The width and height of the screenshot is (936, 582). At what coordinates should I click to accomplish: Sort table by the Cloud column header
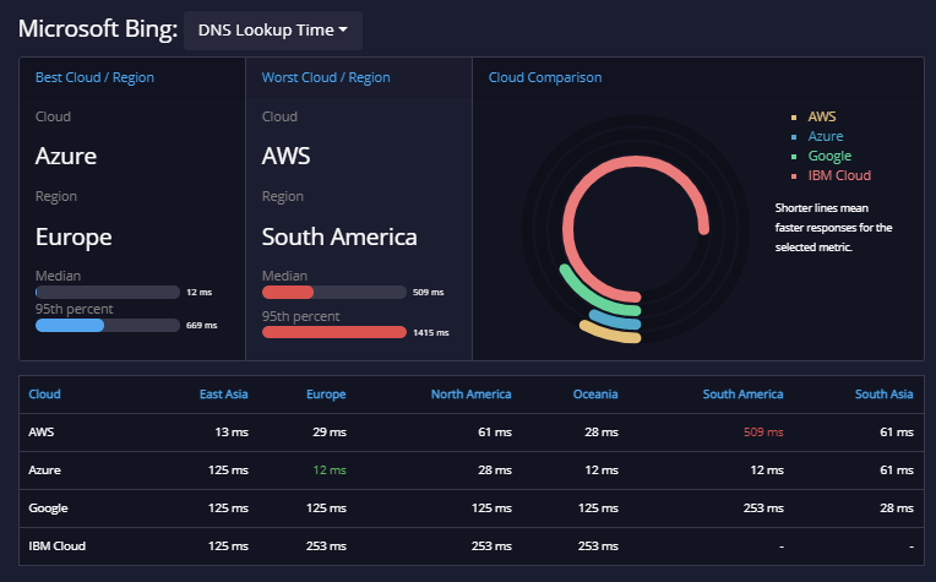(44, 394)
